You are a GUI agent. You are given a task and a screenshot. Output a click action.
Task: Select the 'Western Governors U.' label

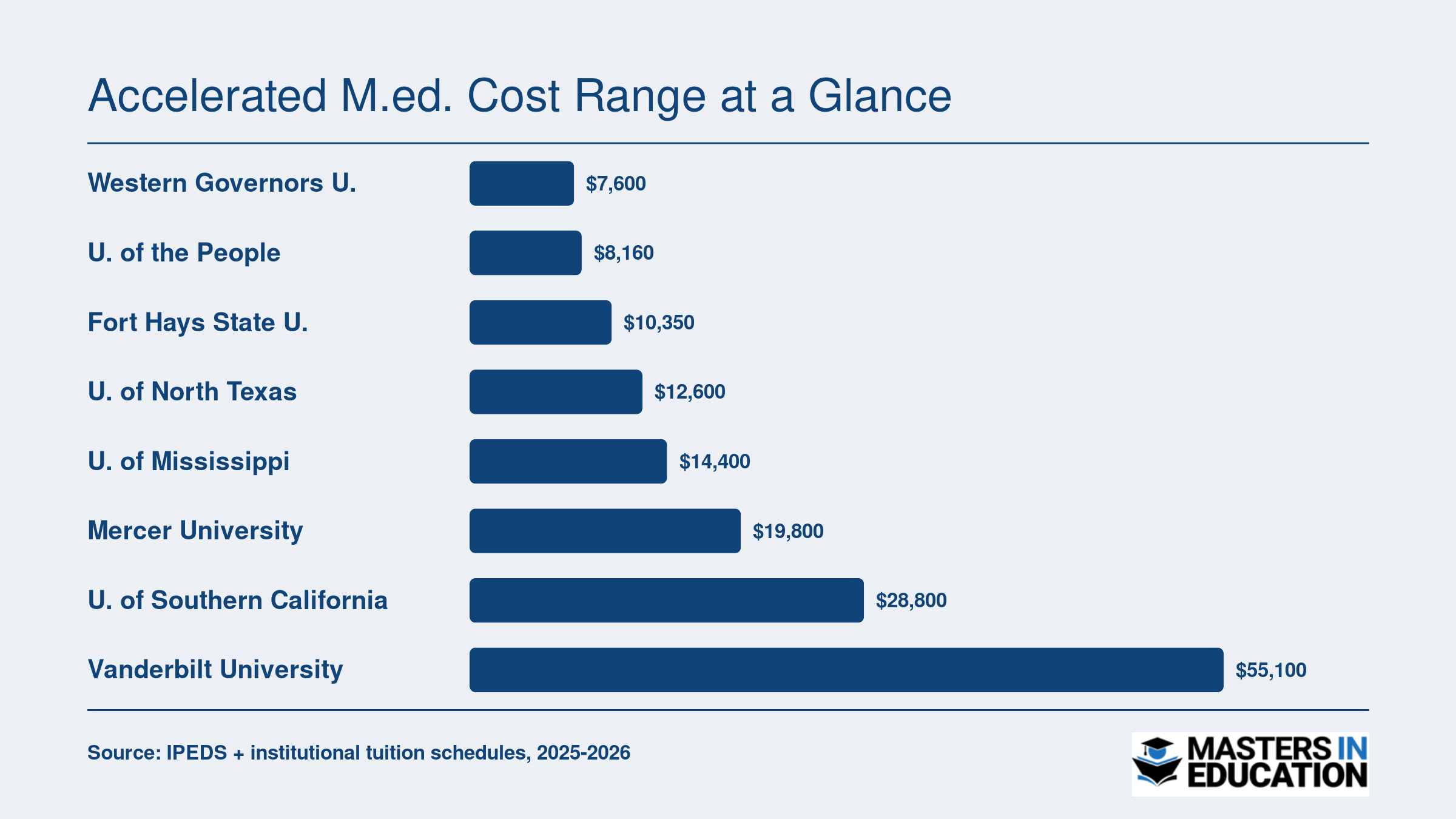(222, 183)
